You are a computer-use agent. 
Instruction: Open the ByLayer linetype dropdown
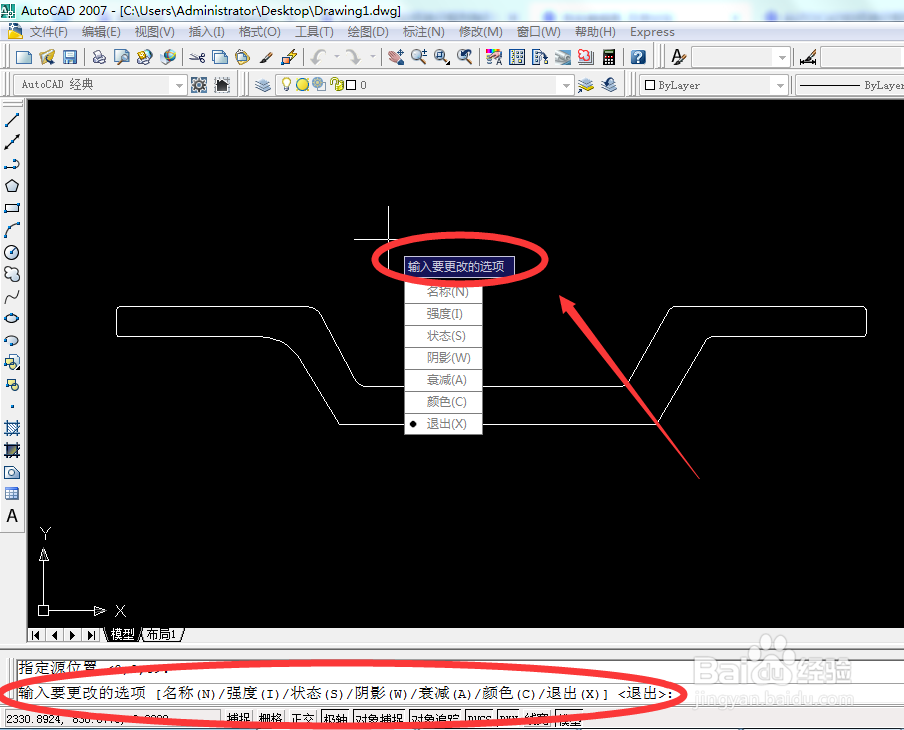(x=851, y=85)
